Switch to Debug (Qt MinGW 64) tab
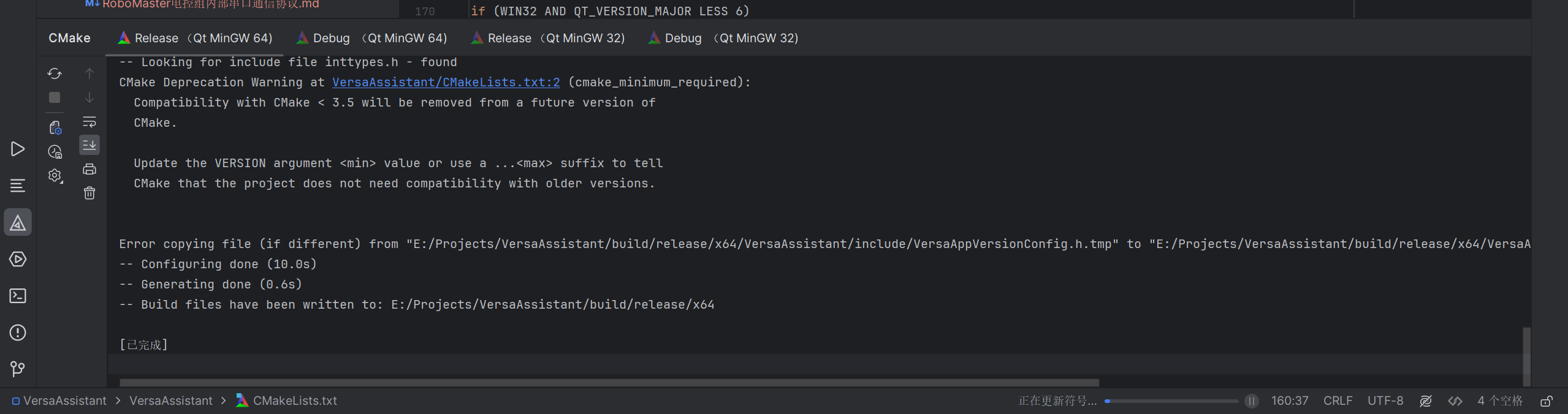Image resolution: width=1568 pixels, height=414 pixels. click(x=372, y=38)
